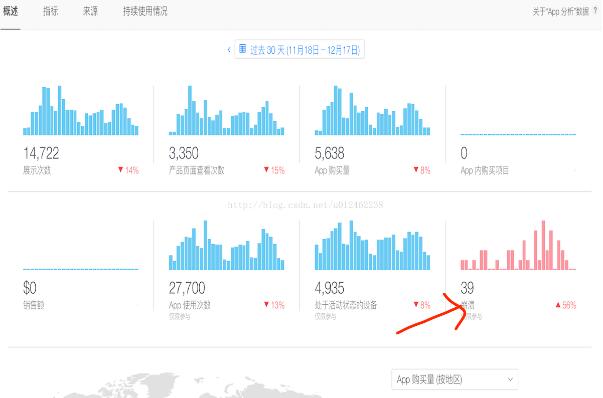Click the 27,700 sessions value
Screen dimensions: 603x398
click(187, 288)
